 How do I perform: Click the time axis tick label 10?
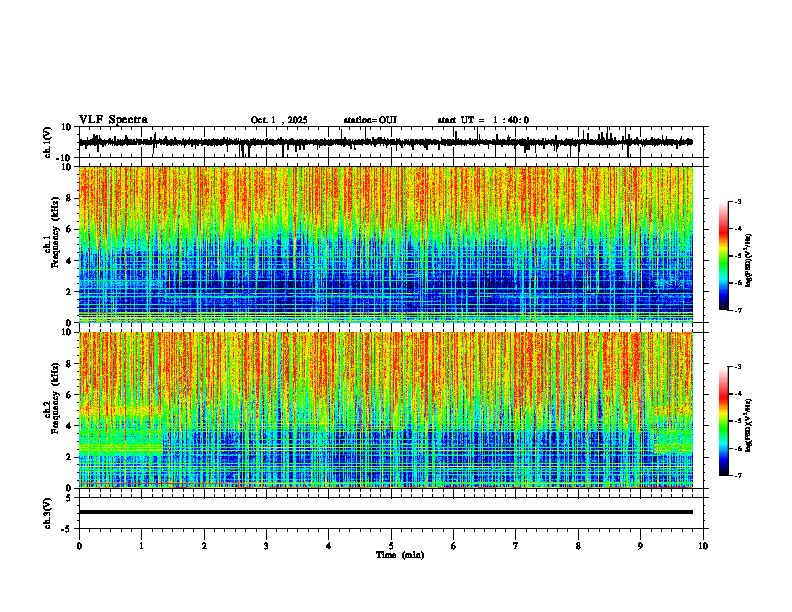(703, 546)
